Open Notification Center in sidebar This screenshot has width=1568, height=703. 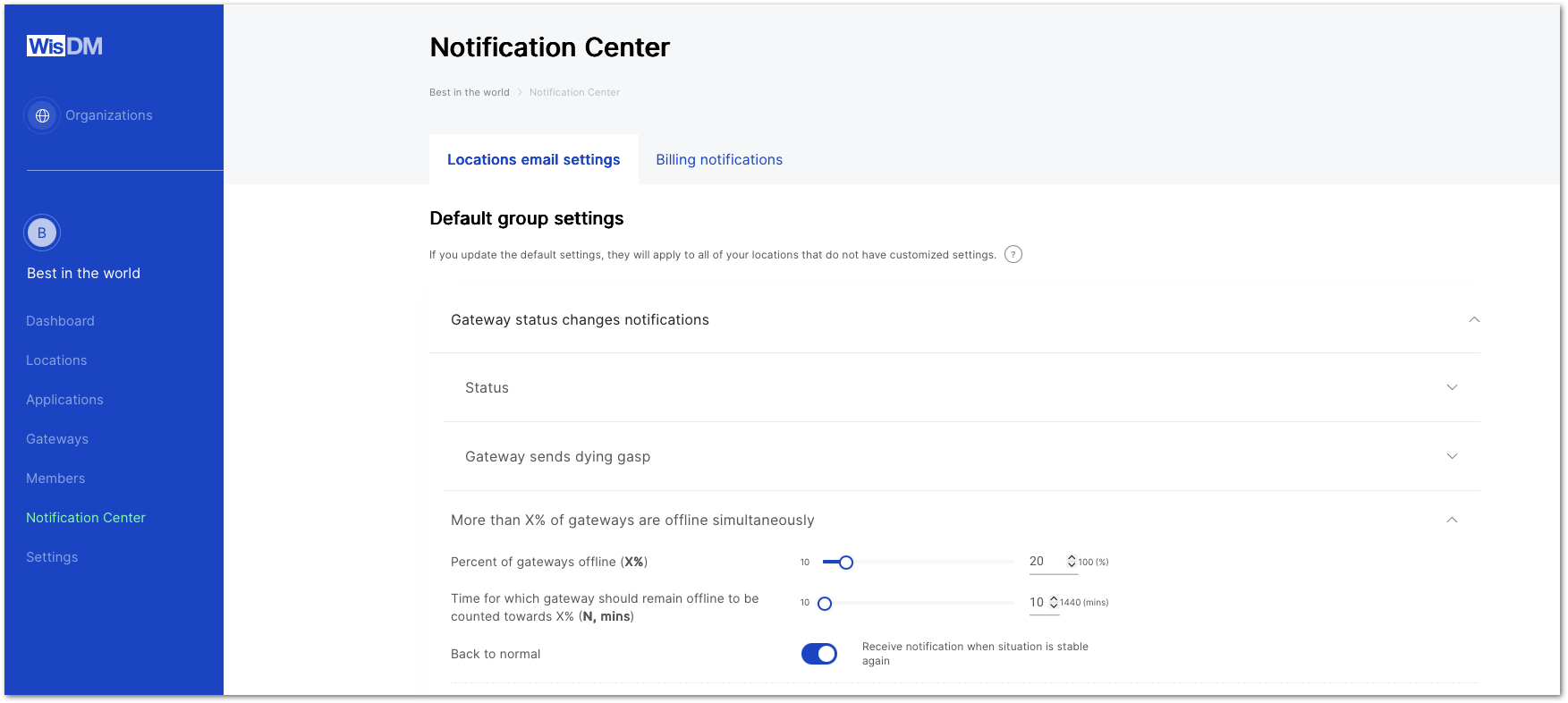click(x=86, y=518)
